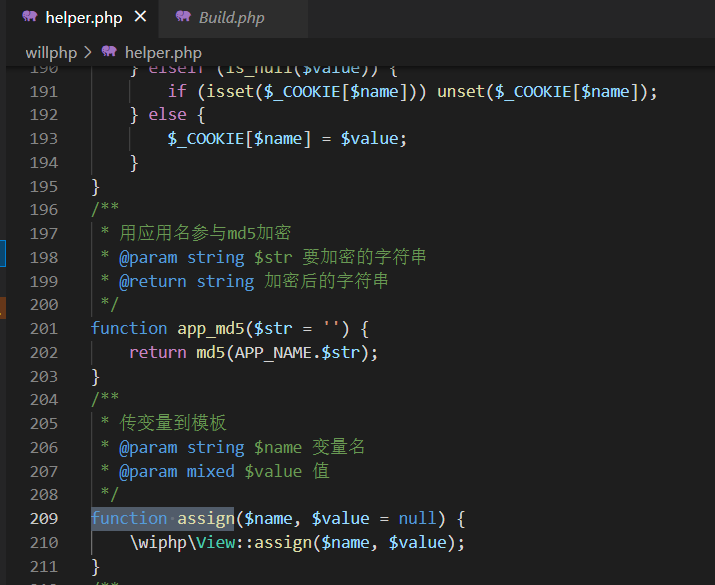Open the Build.php tab
This screenshot has height=585, width=715.
[x=231, y=18]
